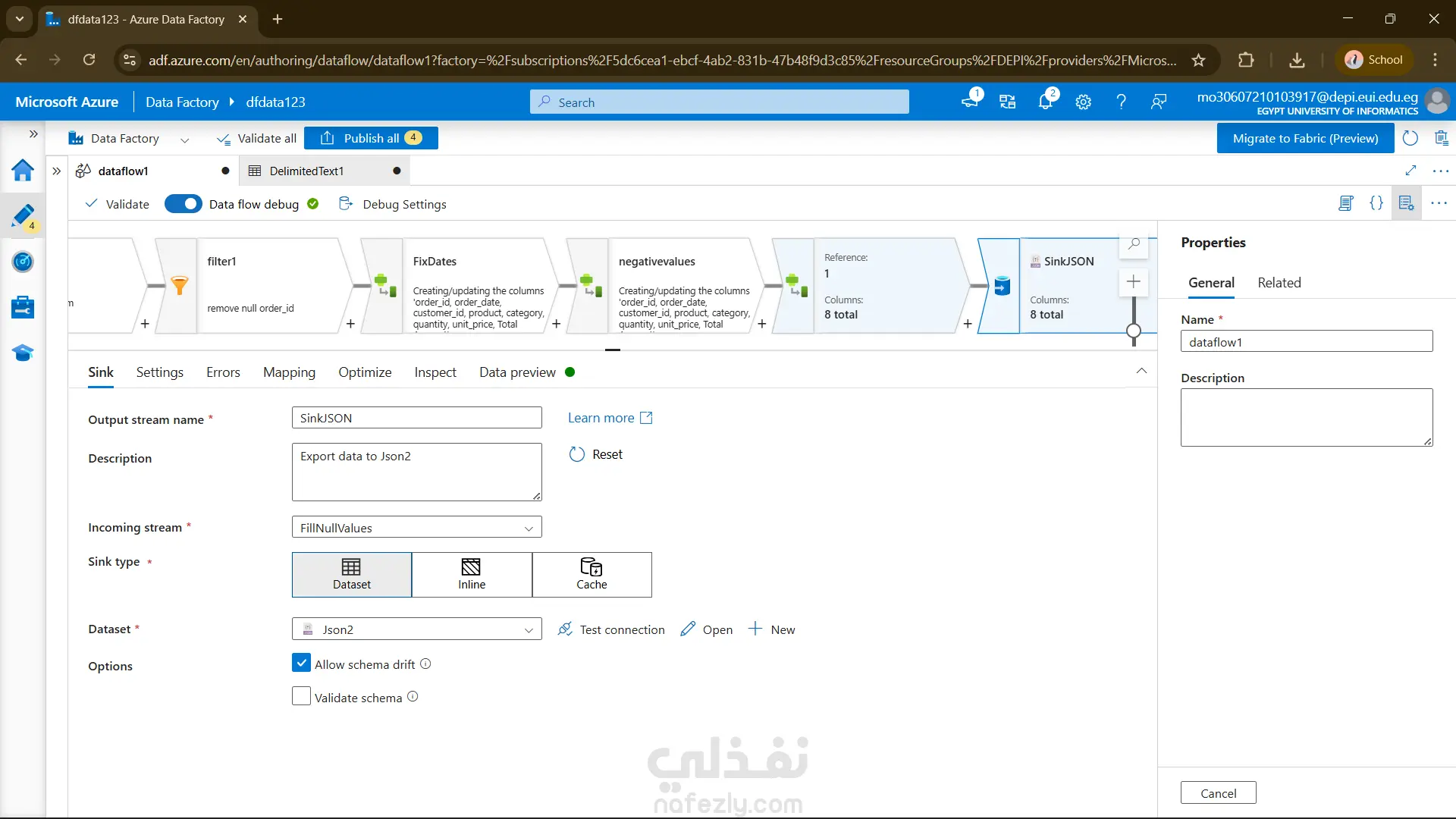
Task: Switch to the Inspect tab
Action: (x=435, y=372)
